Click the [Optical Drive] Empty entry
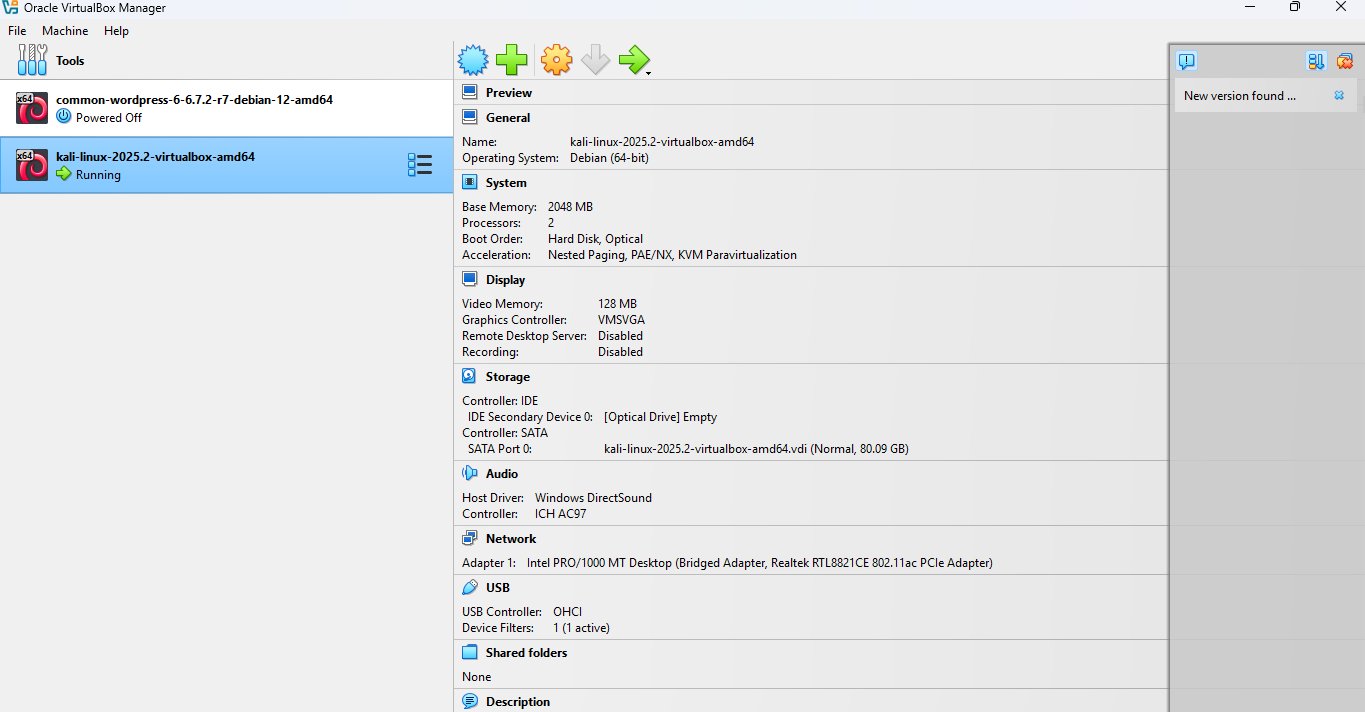Screen dimensions: 1365x712 [x=660, y=416]
